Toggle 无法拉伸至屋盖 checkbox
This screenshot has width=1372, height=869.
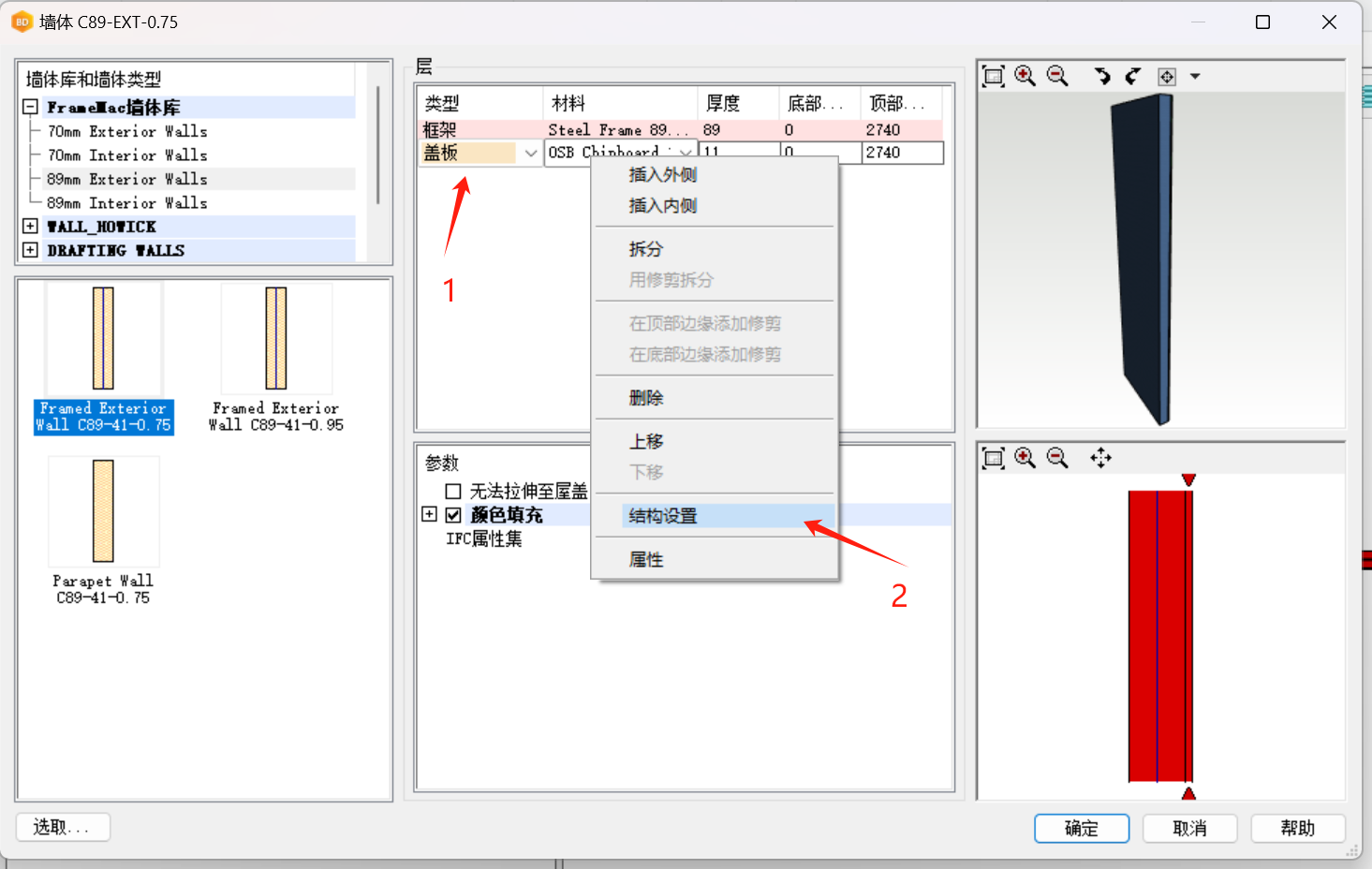pos(453,491)
